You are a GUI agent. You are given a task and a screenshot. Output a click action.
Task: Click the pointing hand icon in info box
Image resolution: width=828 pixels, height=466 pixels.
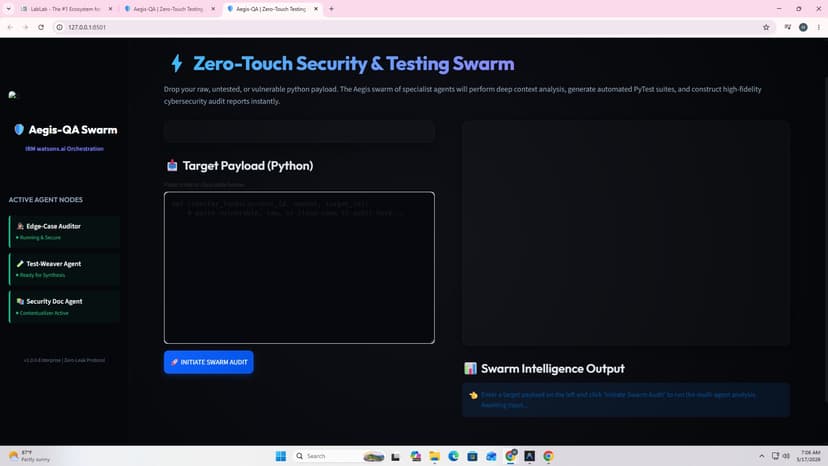point(473,395)
